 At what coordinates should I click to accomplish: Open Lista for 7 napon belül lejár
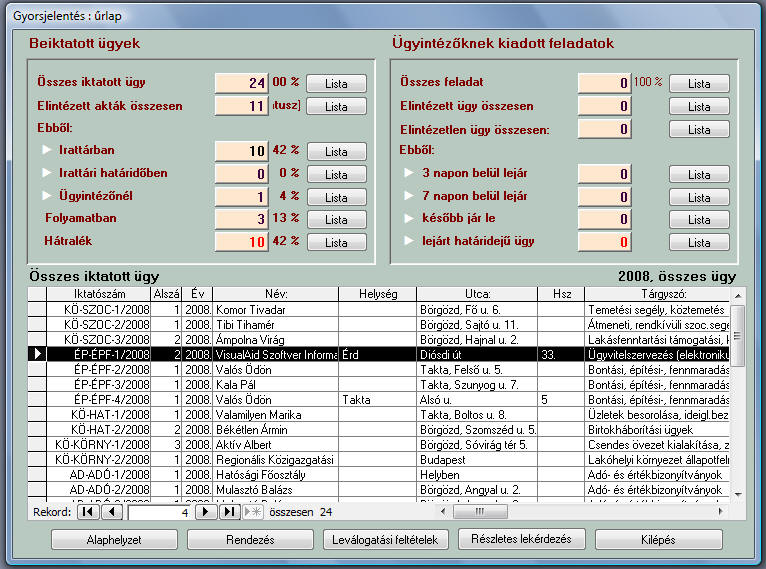699,197
